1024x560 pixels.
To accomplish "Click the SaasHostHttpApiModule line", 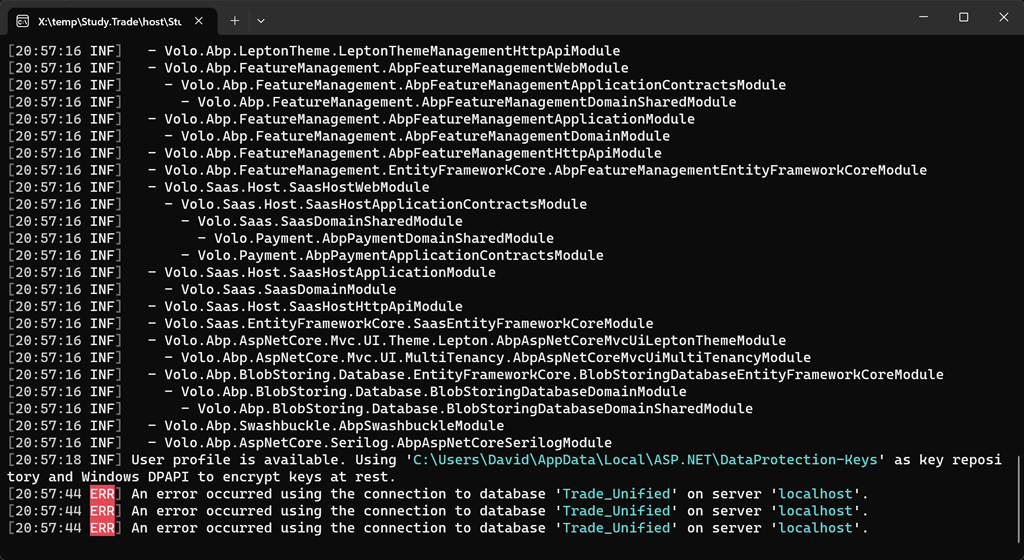I will [235, 306].
